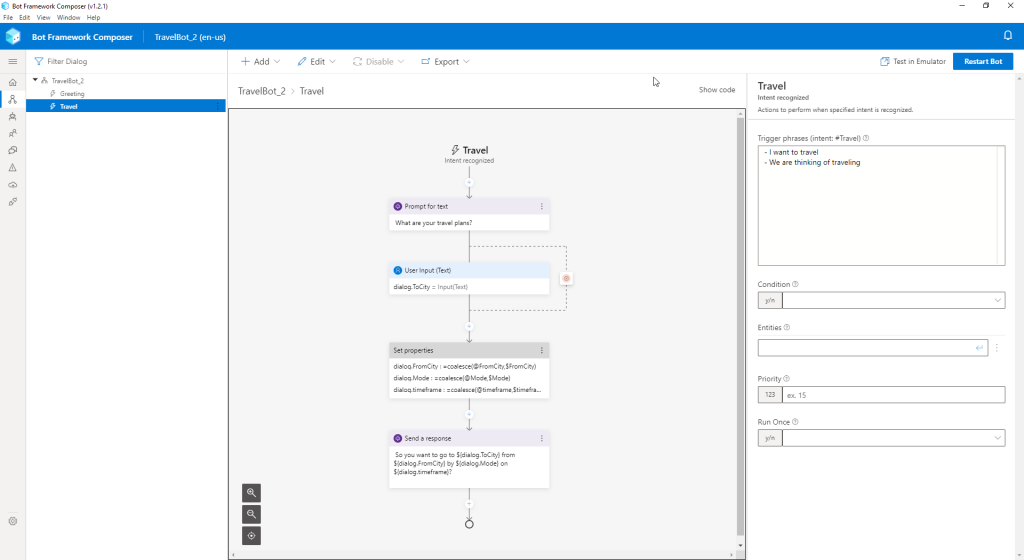Go to Home page in sidebar
Screen dimensions: 1024x560
12,82
